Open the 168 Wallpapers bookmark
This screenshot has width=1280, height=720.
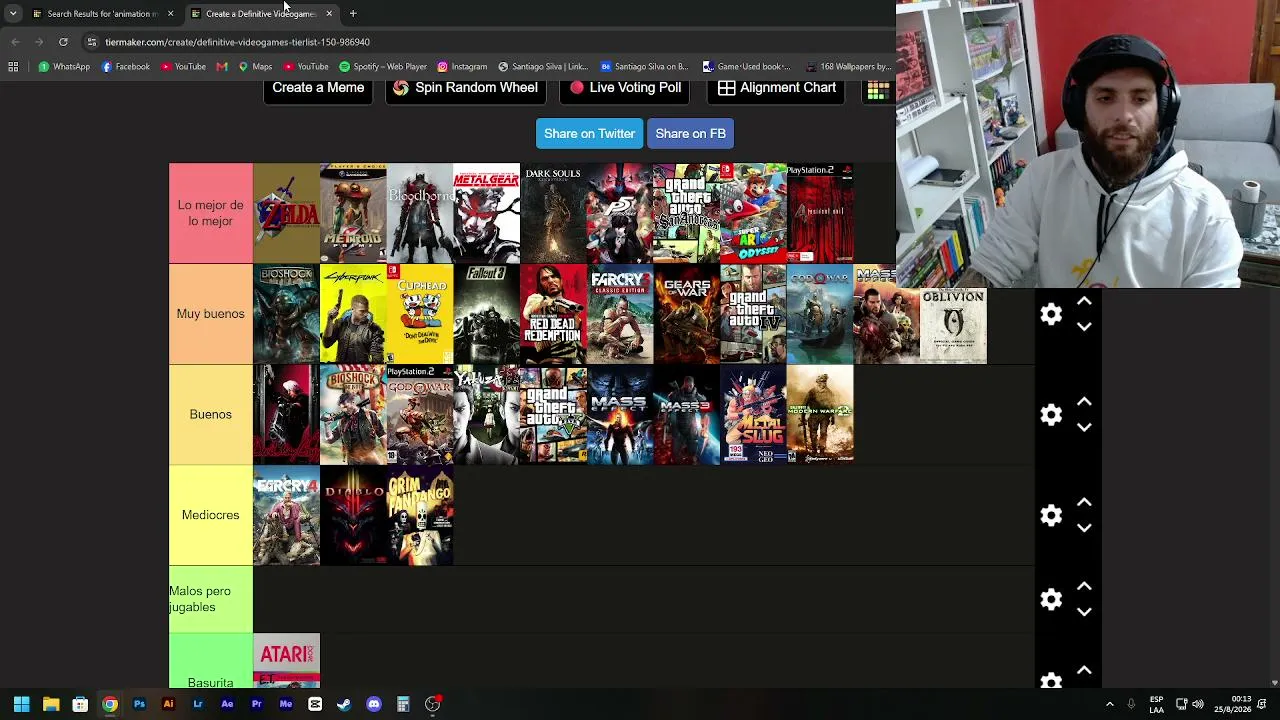(847, 67)
